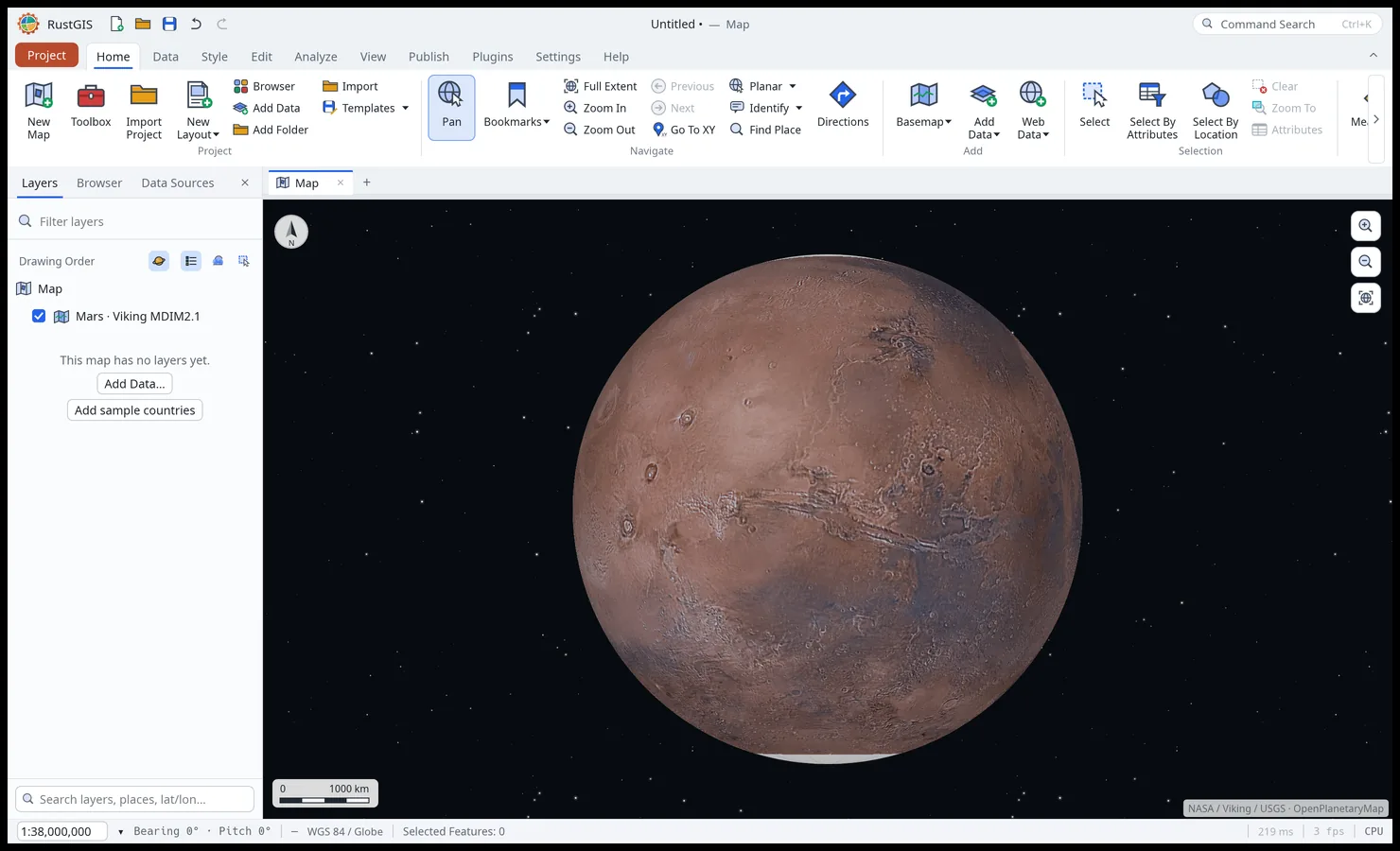Click the open folder icon in title bar

pyautogui.click(x=143, y=24)
